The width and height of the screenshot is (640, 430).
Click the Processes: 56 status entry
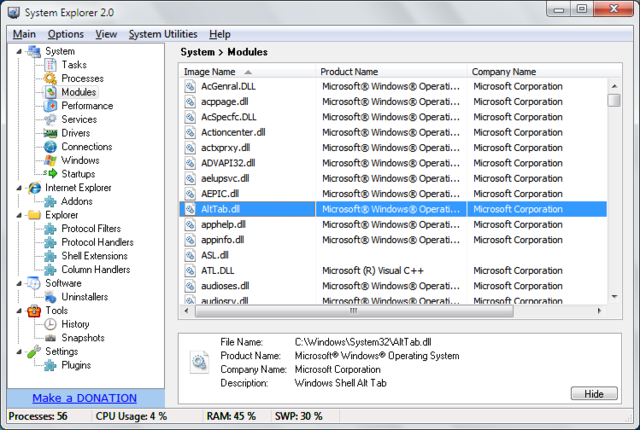[38, 417]
